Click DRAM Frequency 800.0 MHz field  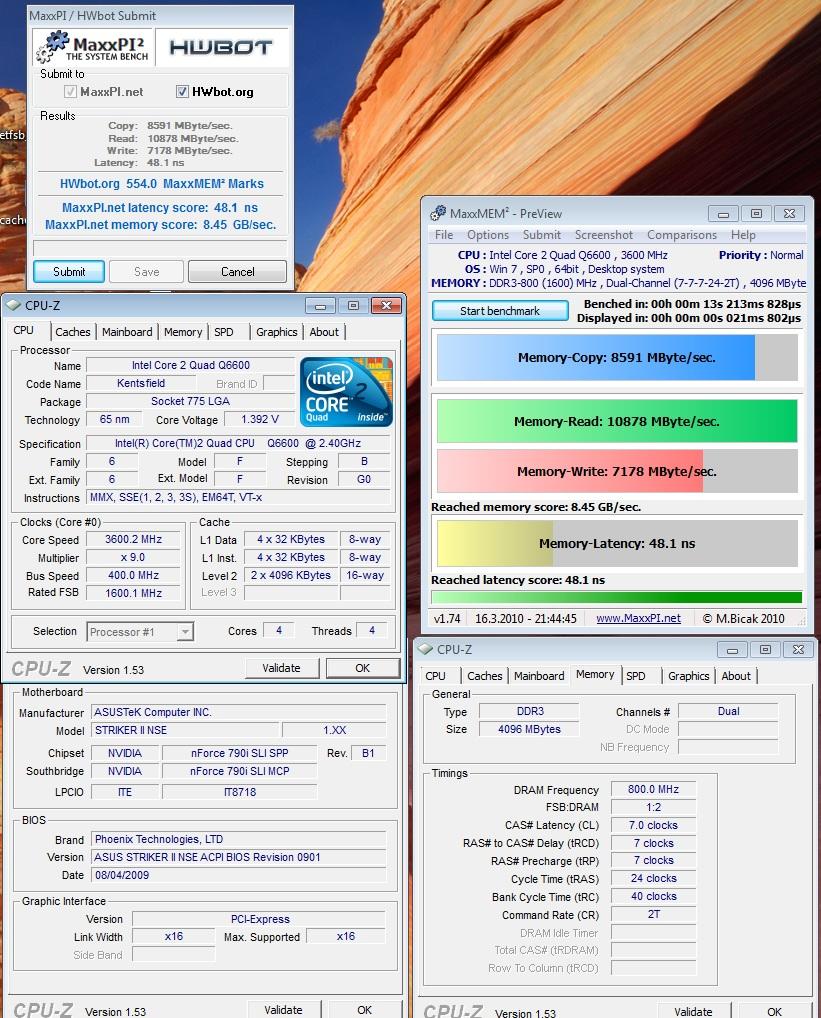click(654, 789)
